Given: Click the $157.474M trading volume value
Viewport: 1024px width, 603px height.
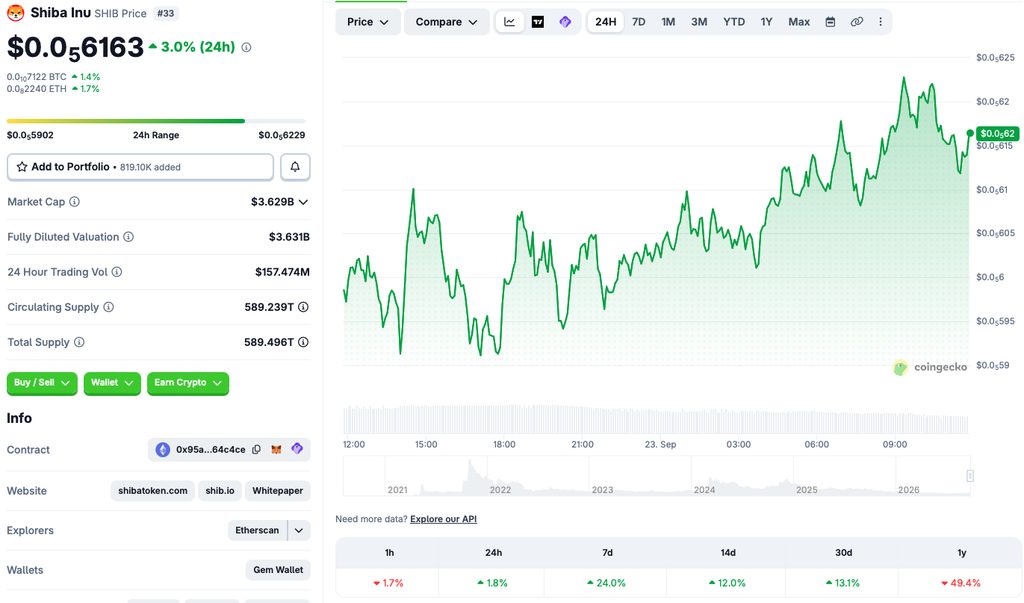Looking at the screenshot, I should pos(282,272).
